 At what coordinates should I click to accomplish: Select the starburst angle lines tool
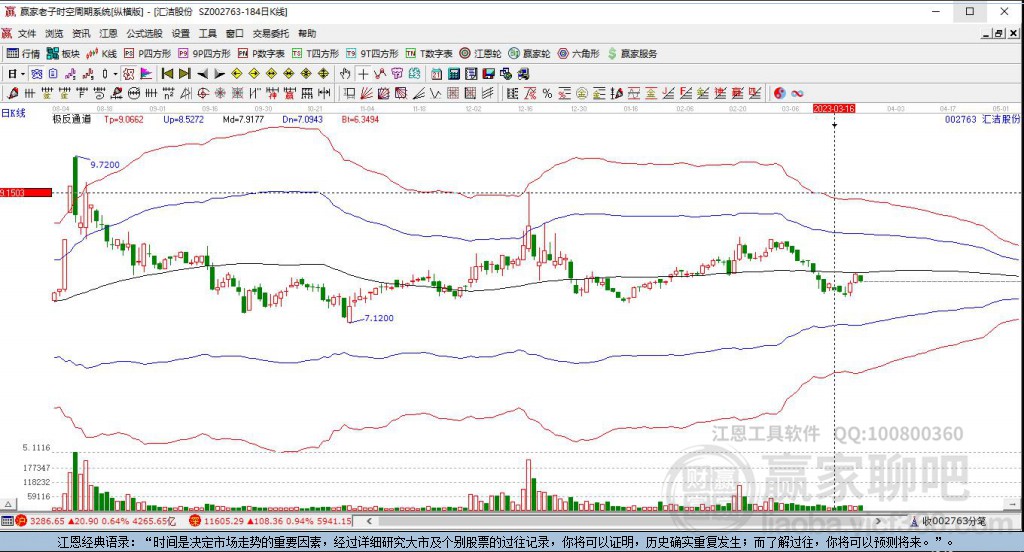click(x=220, y=93)
